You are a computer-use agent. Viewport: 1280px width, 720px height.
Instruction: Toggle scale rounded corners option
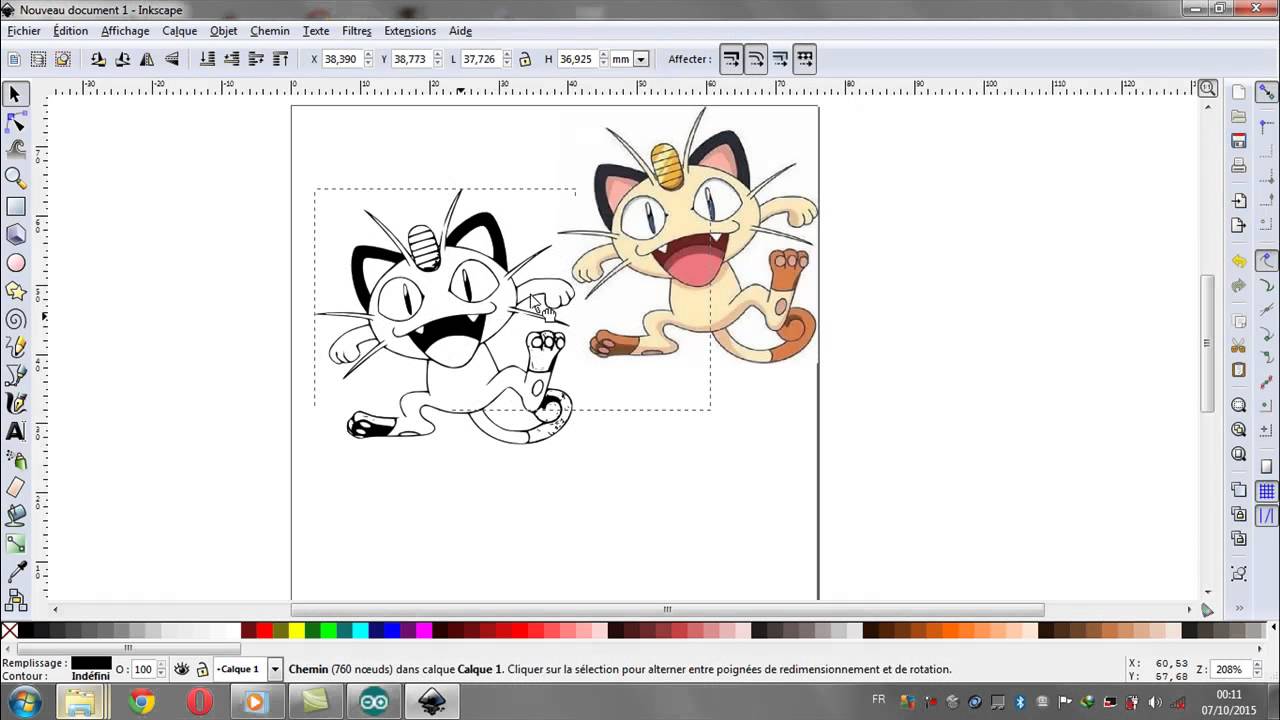pos(756,59)
